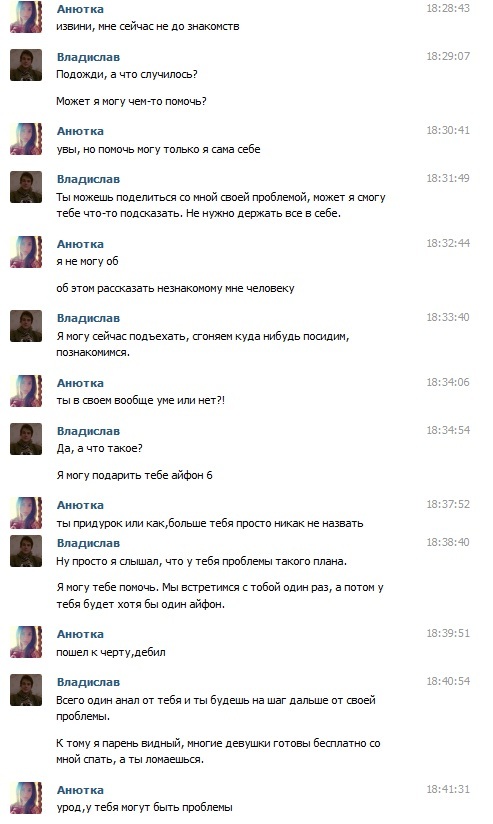
Task: Open Анютка name link at 18:30:41
Action: [x=80, y=131]
